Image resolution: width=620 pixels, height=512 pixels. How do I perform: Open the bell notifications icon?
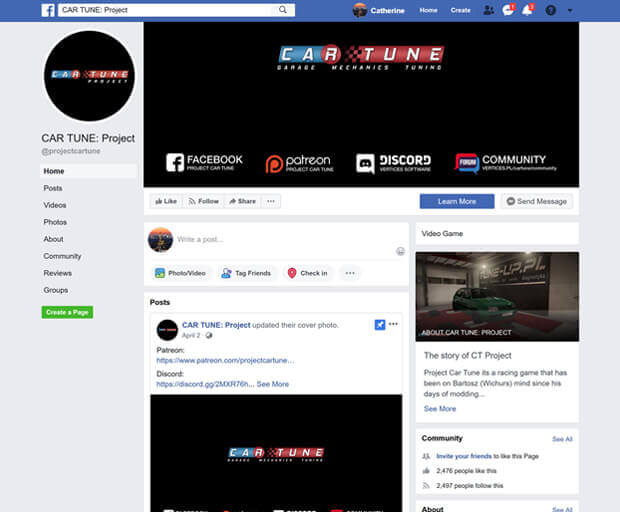(527, 10)
